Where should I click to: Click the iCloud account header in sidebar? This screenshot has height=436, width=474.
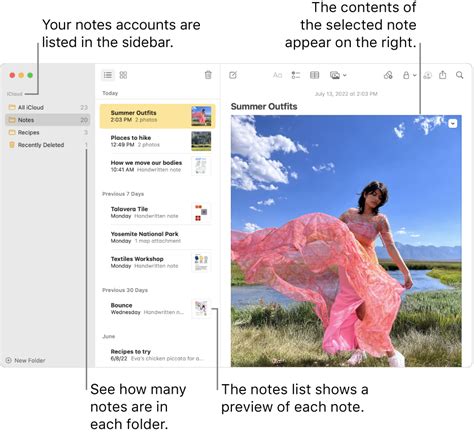(15, 94)
